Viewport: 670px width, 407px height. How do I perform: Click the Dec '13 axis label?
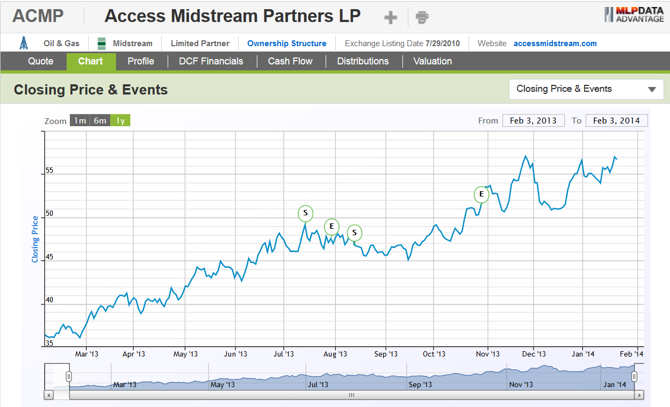pyautogui.click(x=534, y=354)
